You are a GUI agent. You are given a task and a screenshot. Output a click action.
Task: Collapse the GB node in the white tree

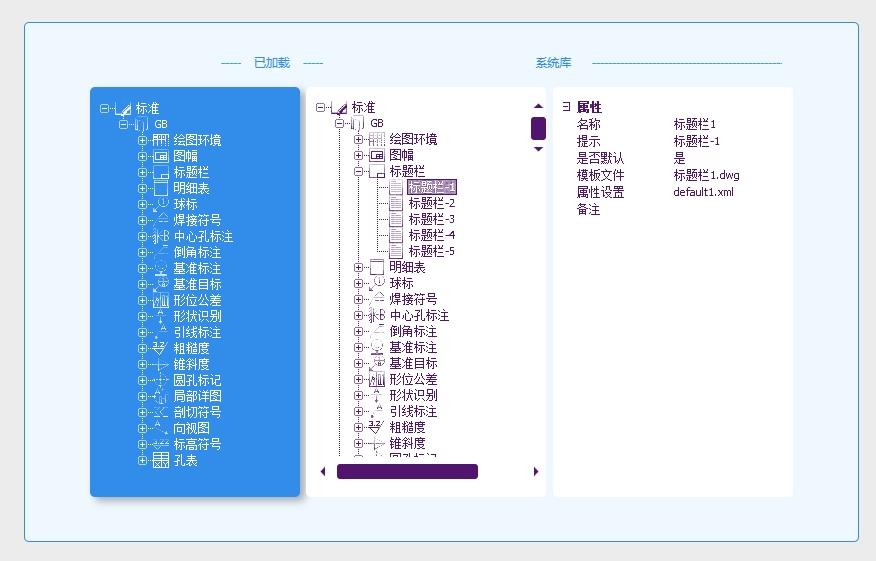pos(339,123)
